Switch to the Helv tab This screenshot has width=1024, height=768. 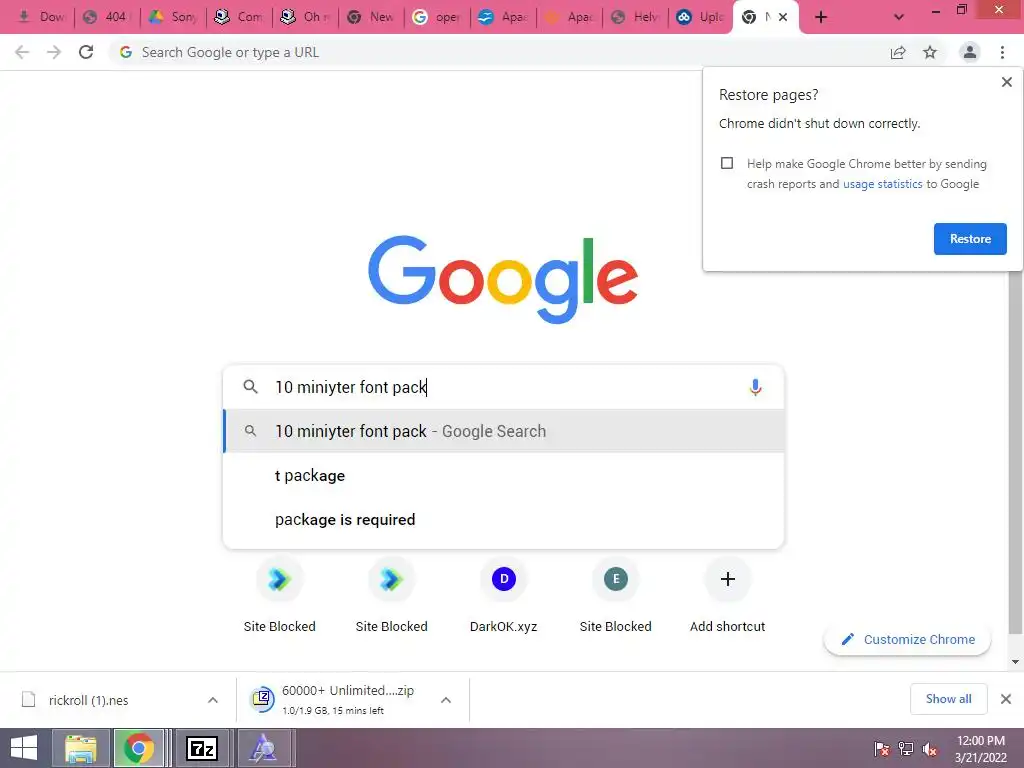pos(635,17)
